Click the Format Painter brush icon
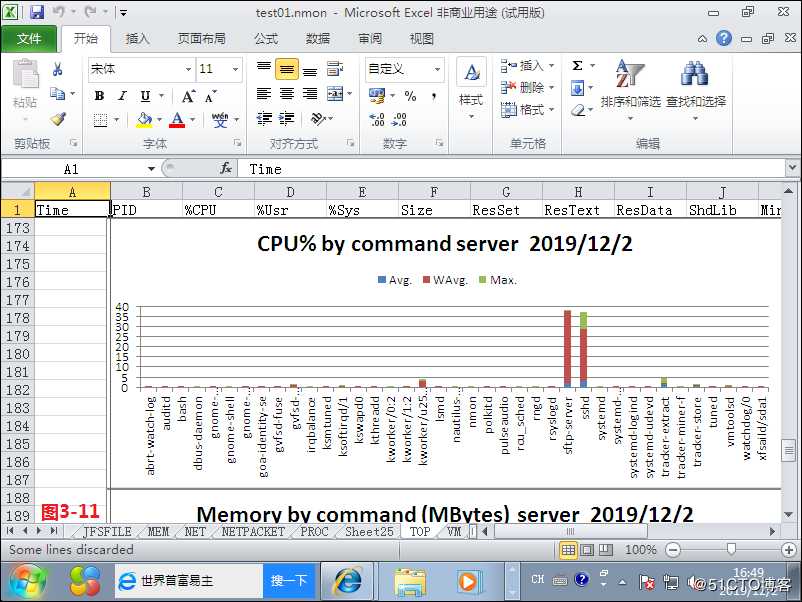Image resolution: width=802 pixels, height=602 pixels. point(57,119)
